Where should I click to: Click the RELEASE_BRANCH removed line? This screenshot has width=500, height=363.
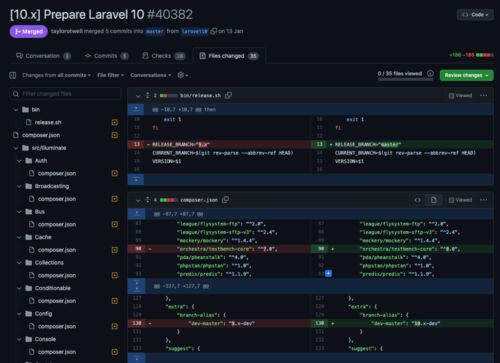219,144
